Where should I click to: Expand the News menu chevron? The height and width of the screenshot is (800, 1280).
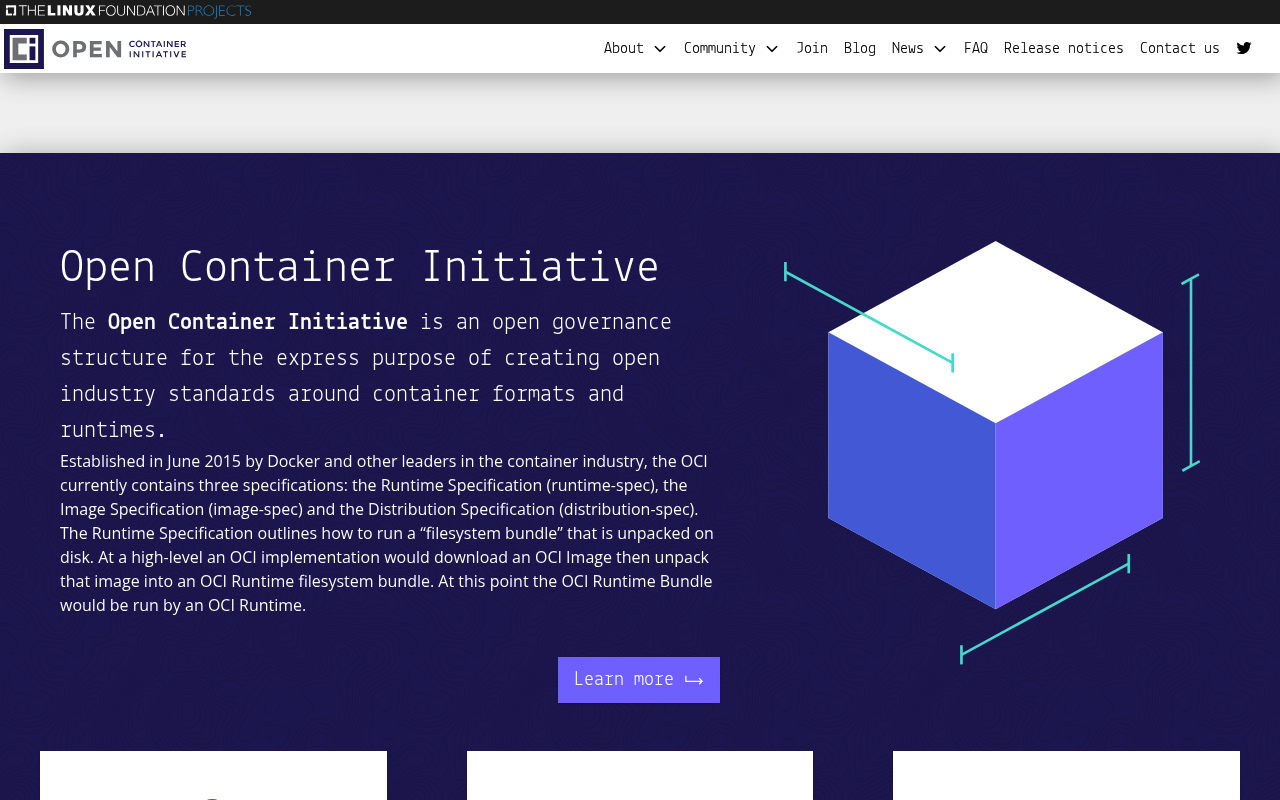pyautogui.click(x=940, y=49)
